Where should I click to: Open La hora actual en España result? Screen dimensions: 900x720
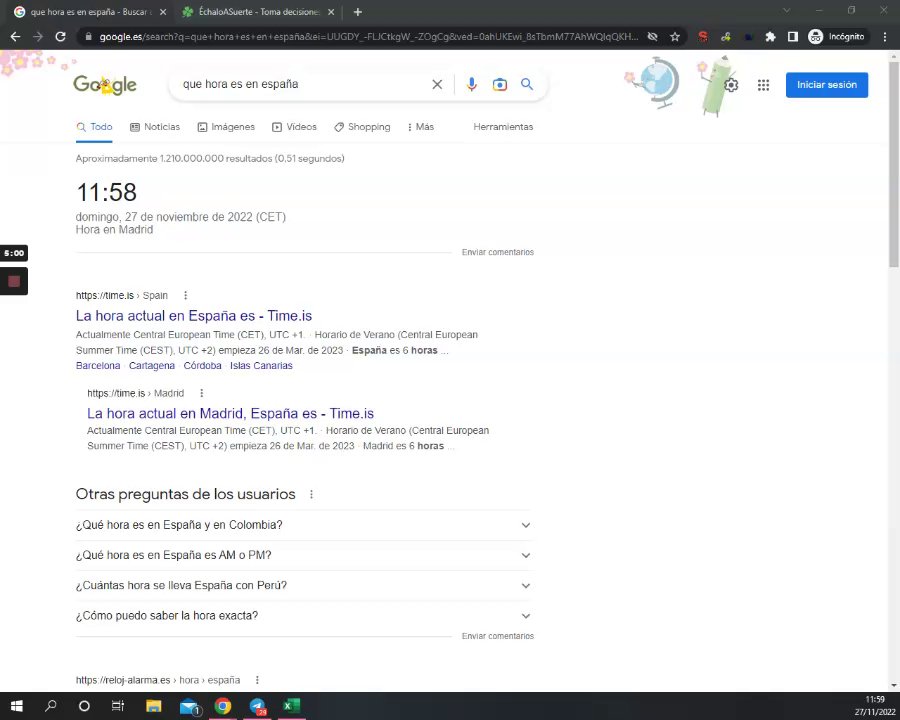coord(194,316)
